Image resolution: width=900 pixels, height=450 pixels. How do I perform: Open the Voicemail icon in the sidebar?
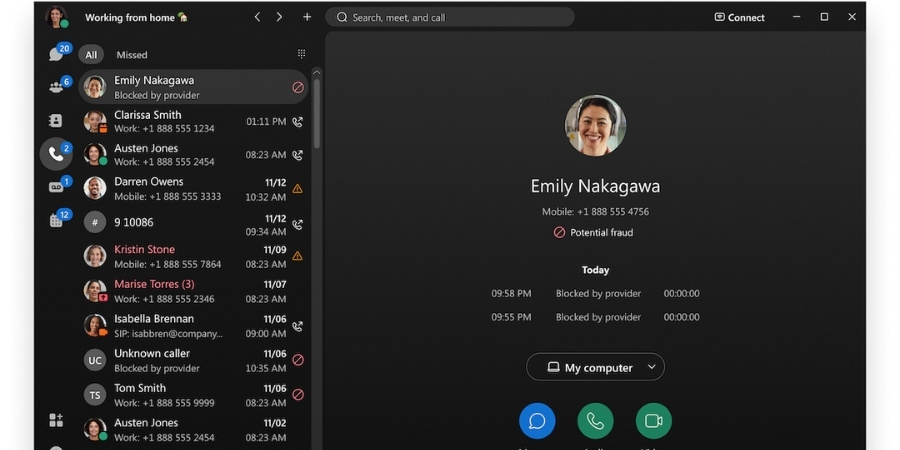pyautogui.click(x=56, y=187)
